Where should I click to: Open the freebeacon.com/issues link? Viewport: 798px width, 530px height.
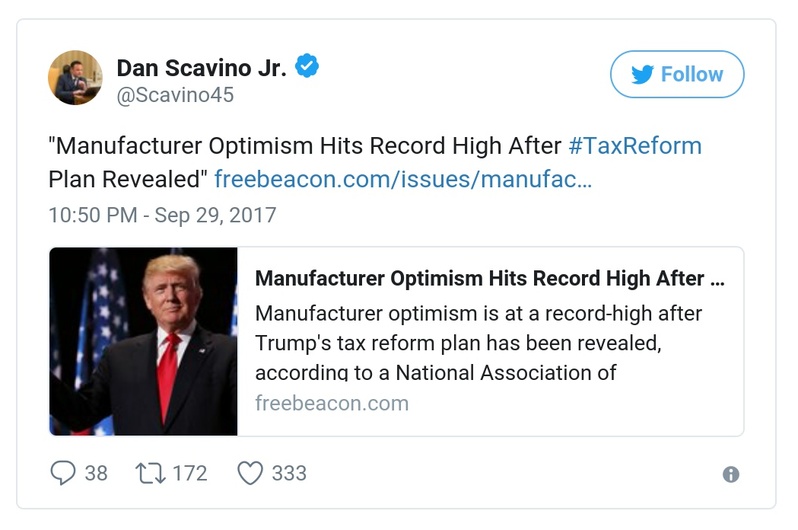pos(403,180)
